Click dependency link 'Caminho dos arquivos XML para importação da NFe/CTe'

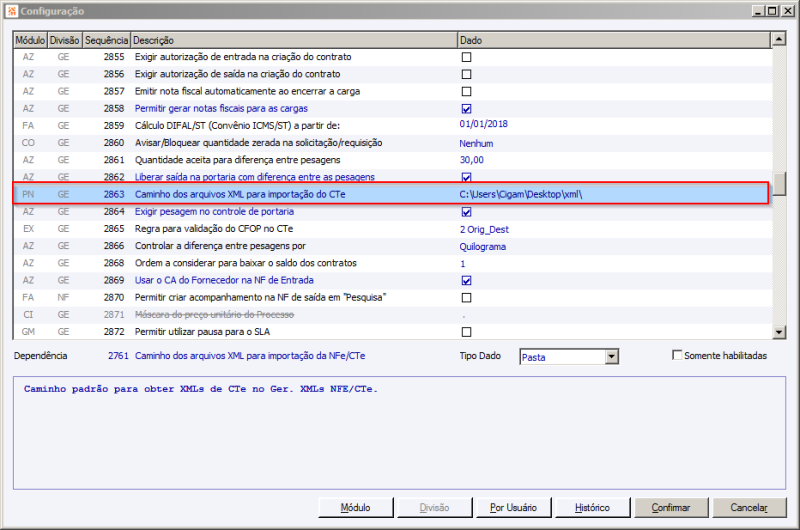click(x=250, y=356)
